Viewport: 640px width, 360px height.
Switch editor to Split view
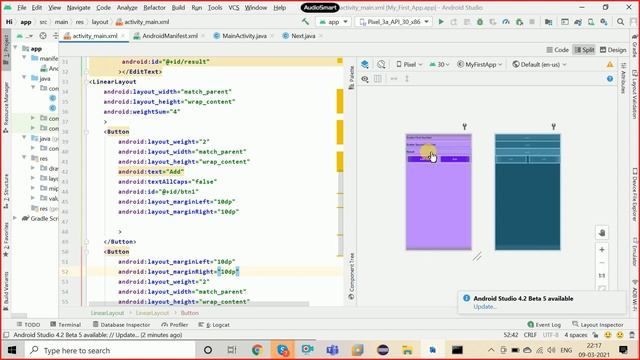pyautogui.click(x=584, y=50)
